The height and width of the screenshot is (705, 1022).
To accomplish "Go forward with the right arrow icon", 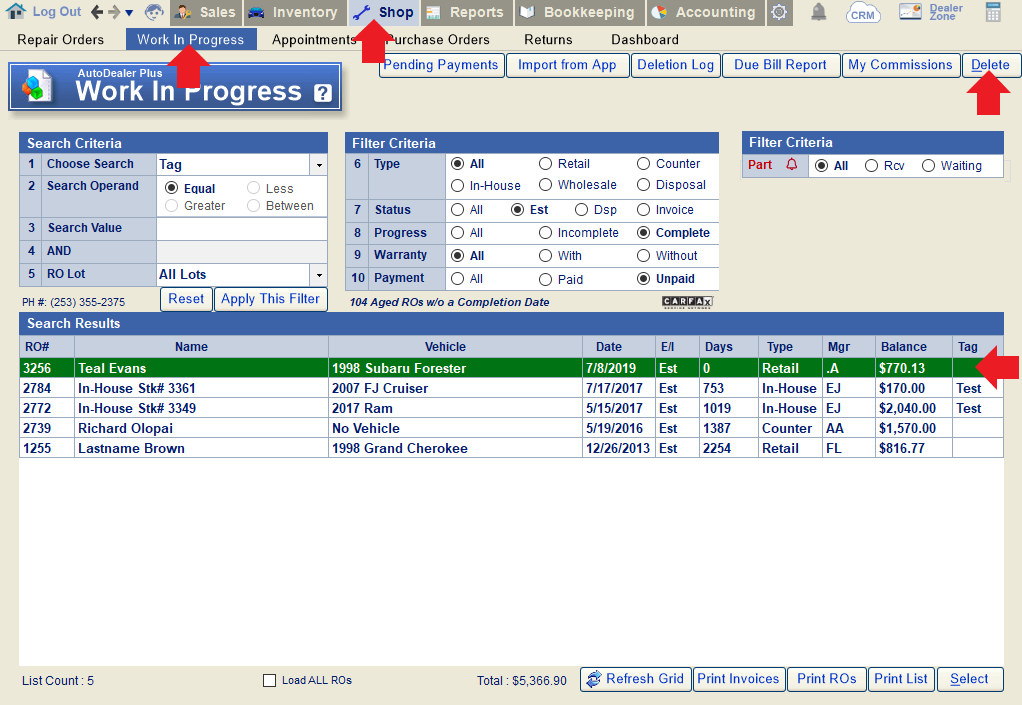I will [x=113, y=12].
